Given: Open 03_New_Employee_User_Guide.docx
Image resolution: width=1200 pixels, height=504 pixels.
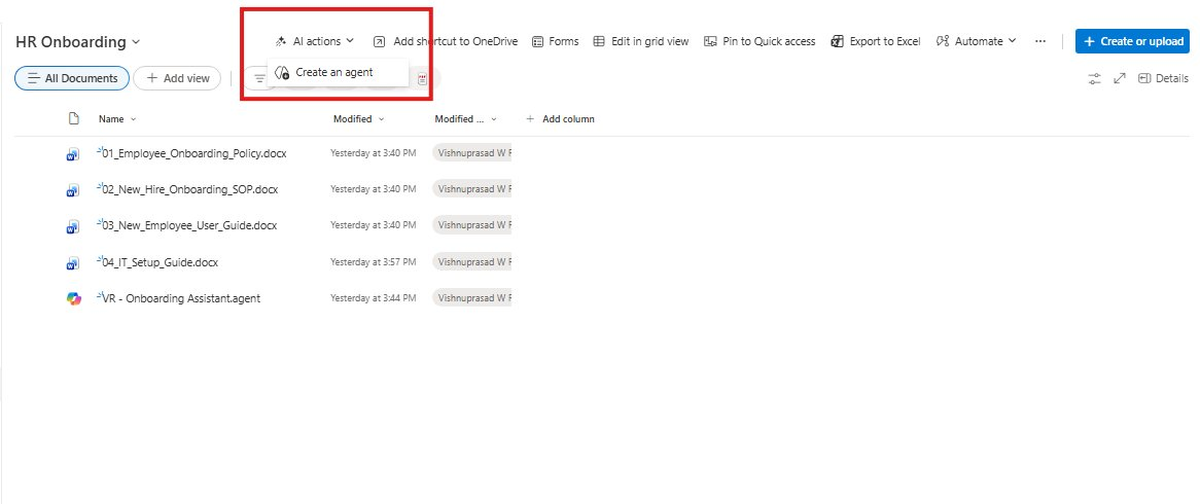Looking at the screenshot, I should [x=189, y=225].
